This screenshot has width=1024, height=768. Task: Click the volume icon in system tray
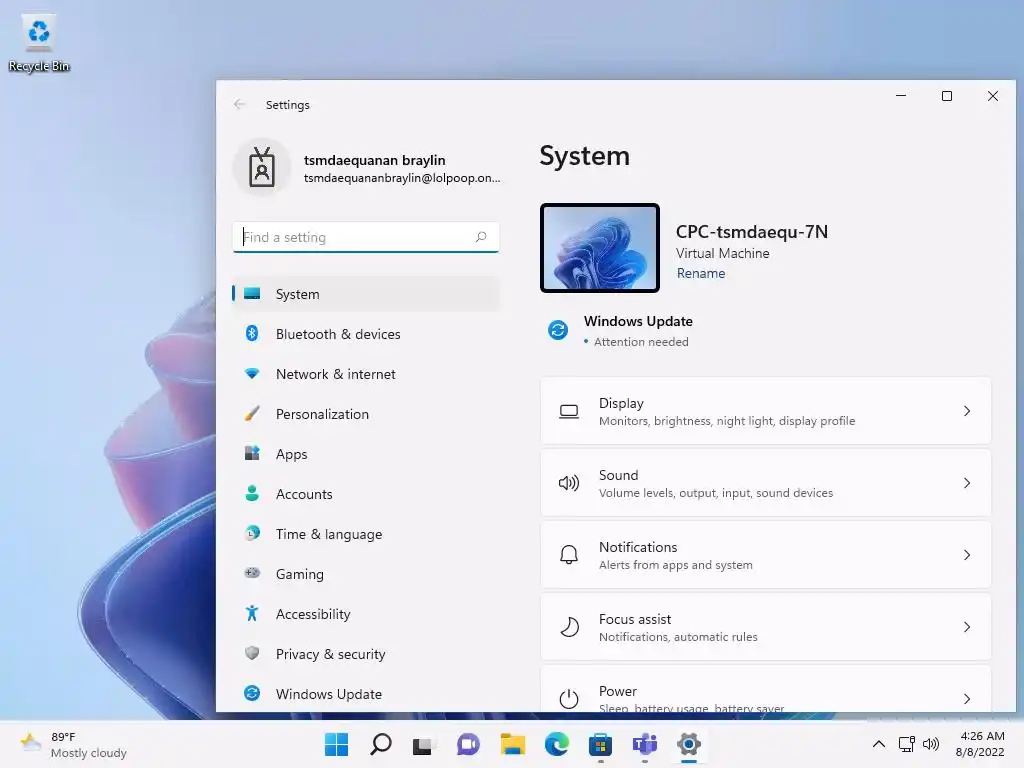click(931, 744)
